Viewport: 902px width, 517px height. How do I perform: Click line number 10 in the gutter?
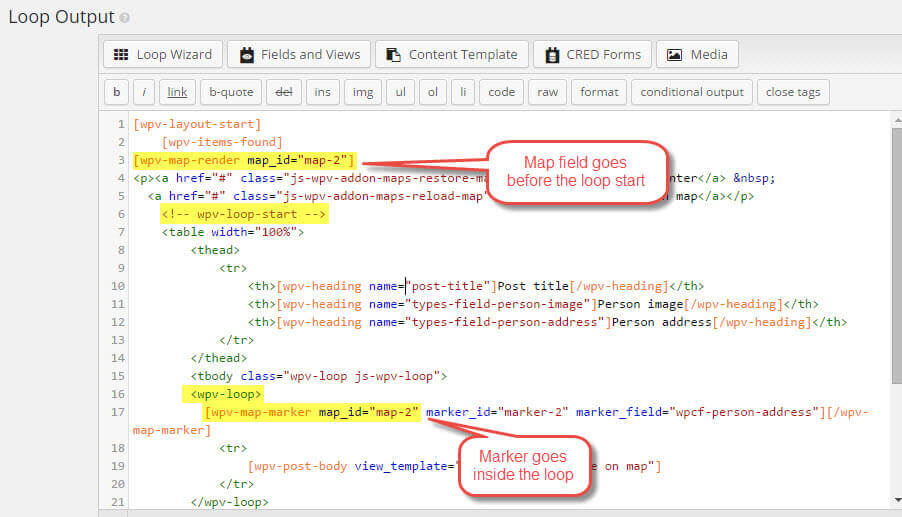117,286
